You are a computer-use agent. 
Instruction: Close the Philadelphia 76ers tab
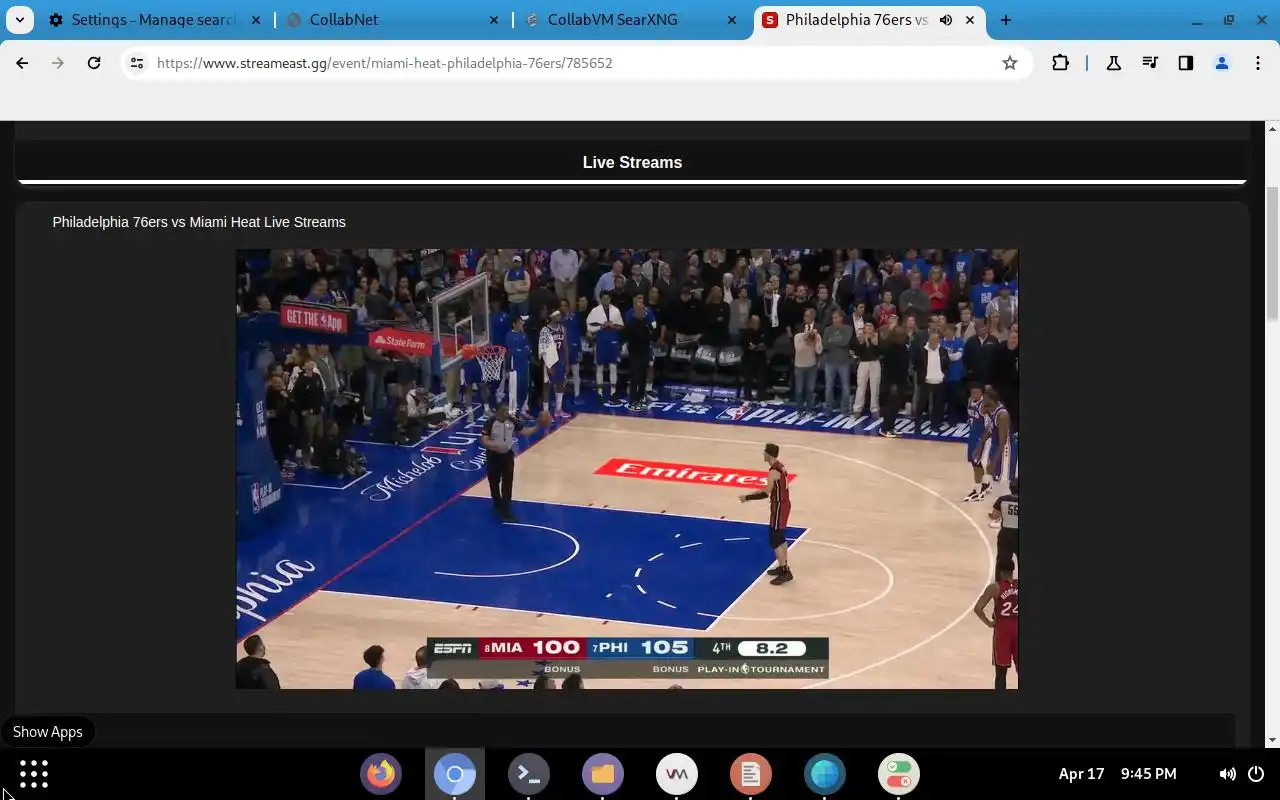969,20
